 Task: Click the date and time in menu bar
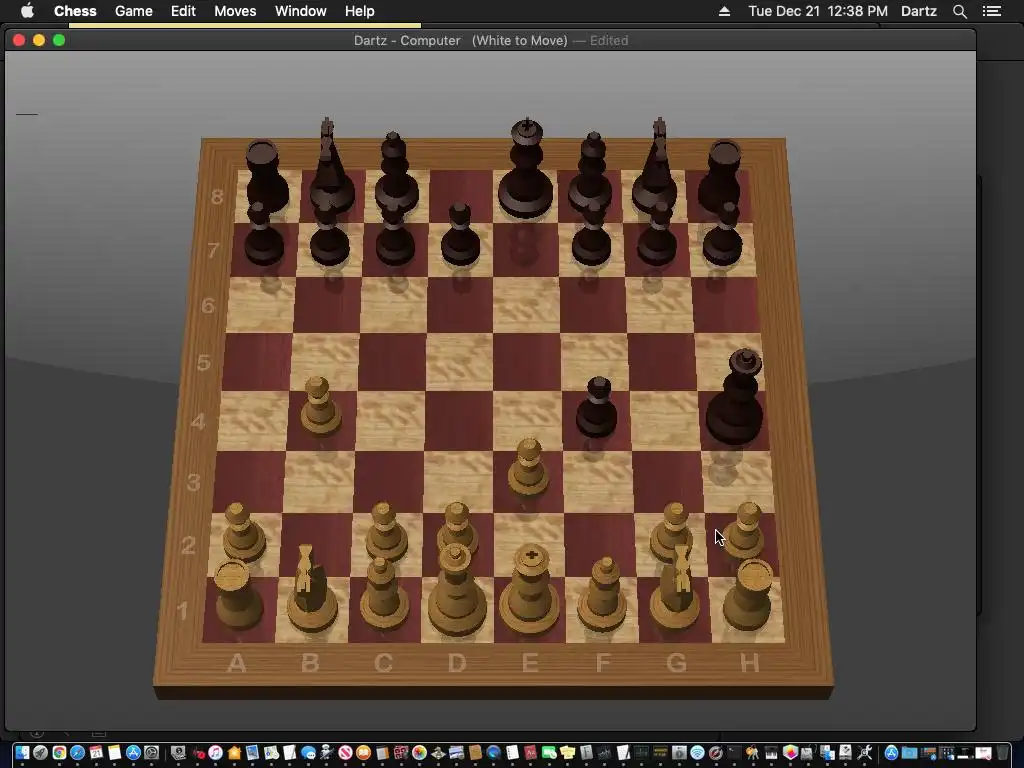(818, 11)
